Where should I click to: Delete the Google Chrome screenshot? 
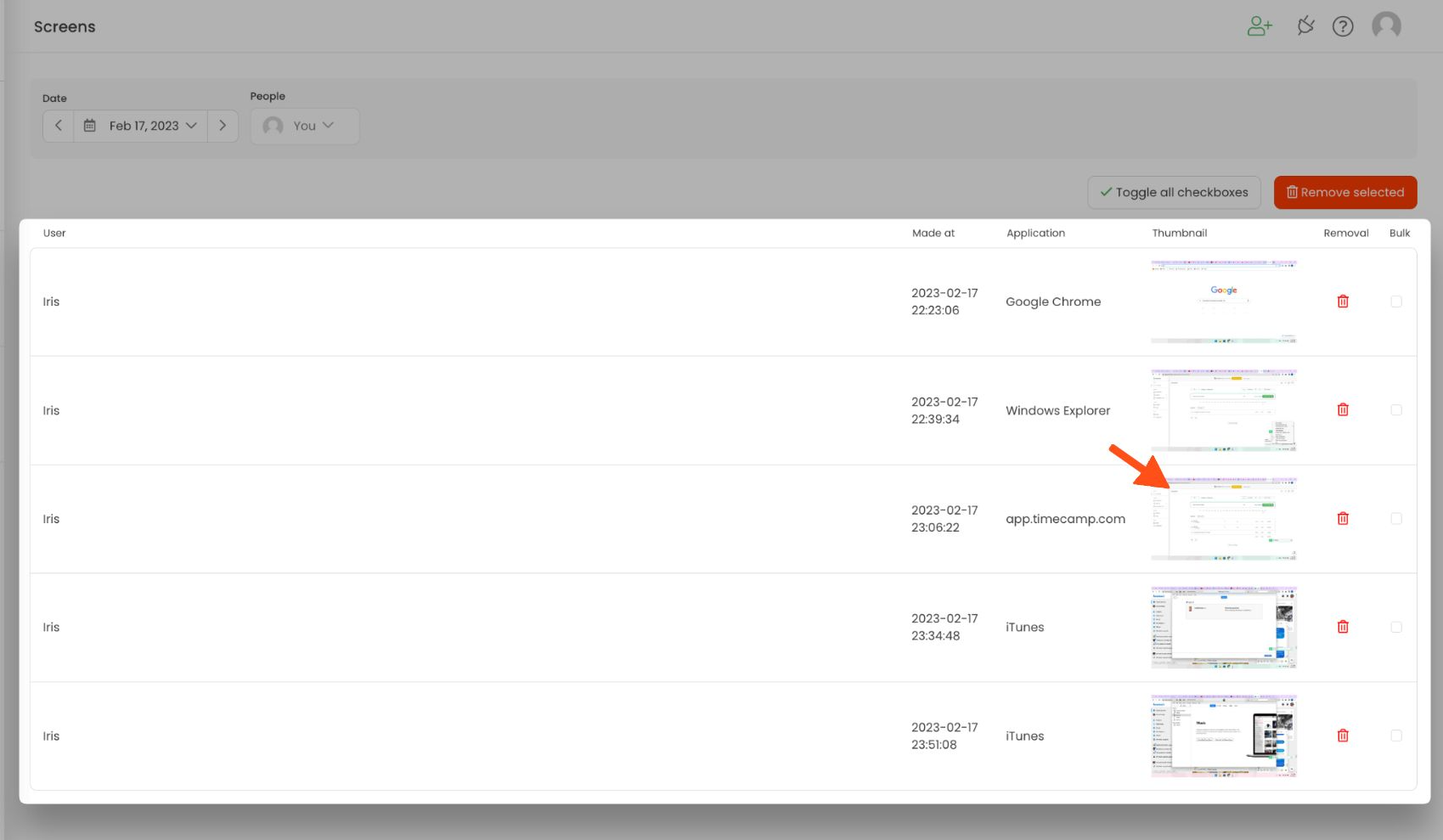tap(1343, 302)
